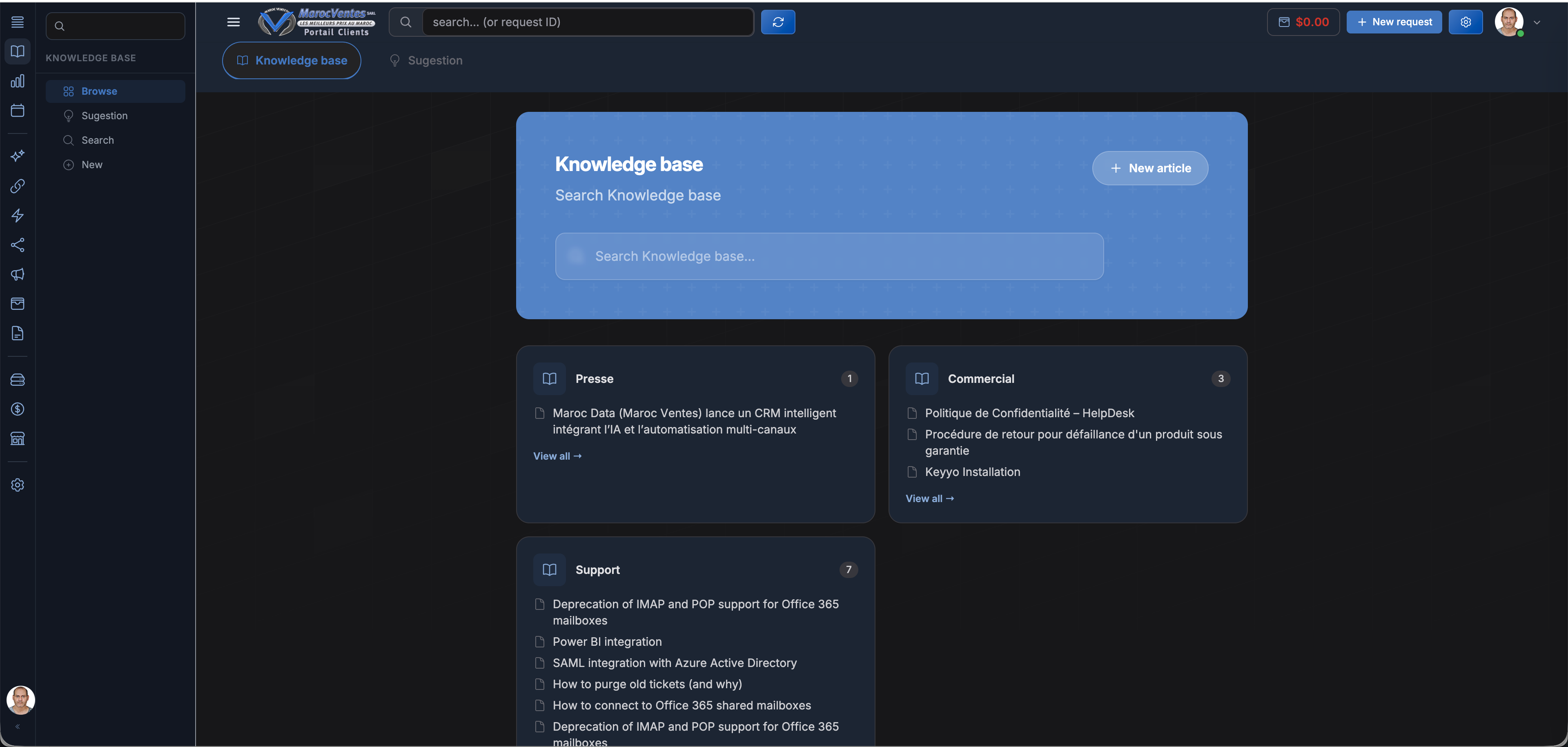
Task: Open the Knowledge base book icon in sidebar
Action: [18, 51]
